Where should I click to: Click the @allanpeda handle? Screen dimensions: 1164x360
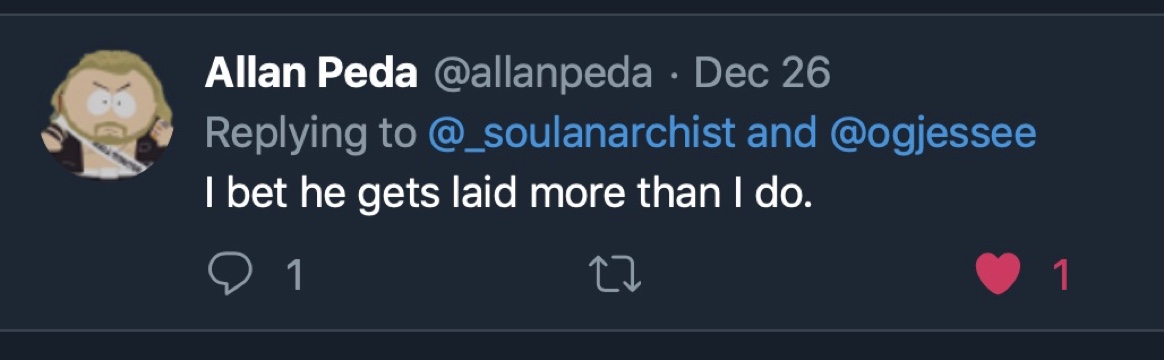[542, 73]
